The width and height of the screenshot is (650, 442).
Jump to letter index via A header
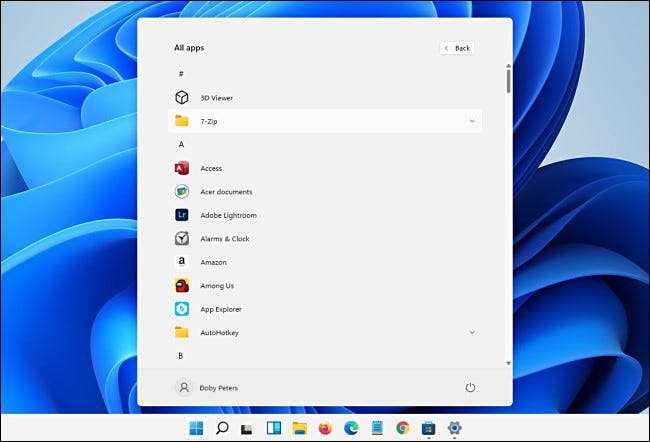[181, 144]
